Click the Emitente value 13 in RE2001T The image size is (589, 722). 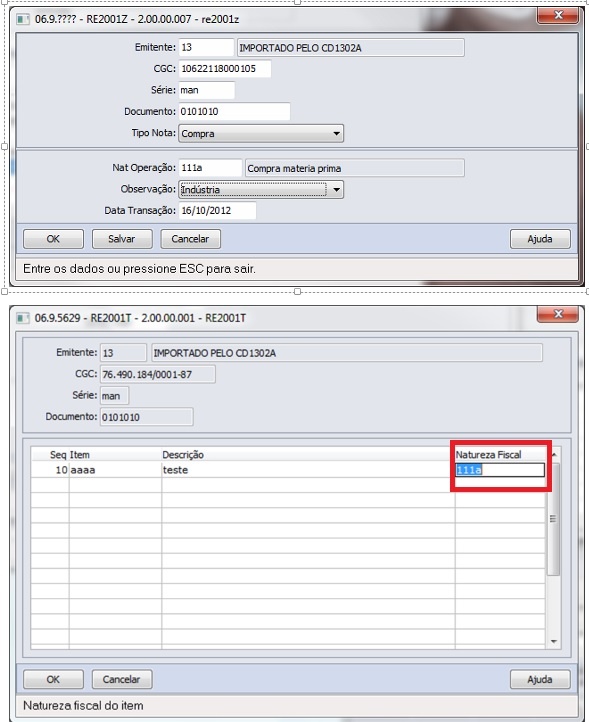click(x=123, y=353)
